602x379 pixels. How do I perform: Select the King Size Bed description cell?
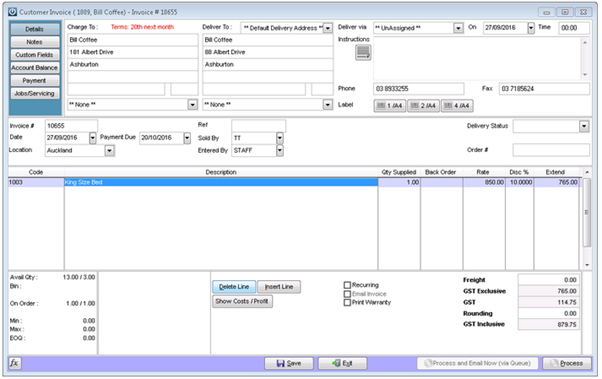tap(221, 182)
